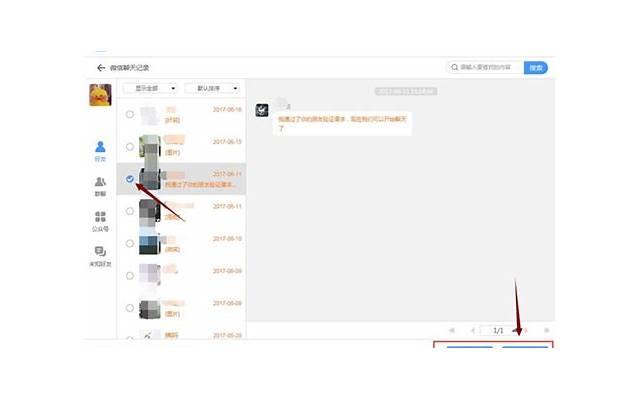Screen dimensions: 640x400
Task: Open the 群聊 group chats sidebar icon
Action: [x=100, y=185]
